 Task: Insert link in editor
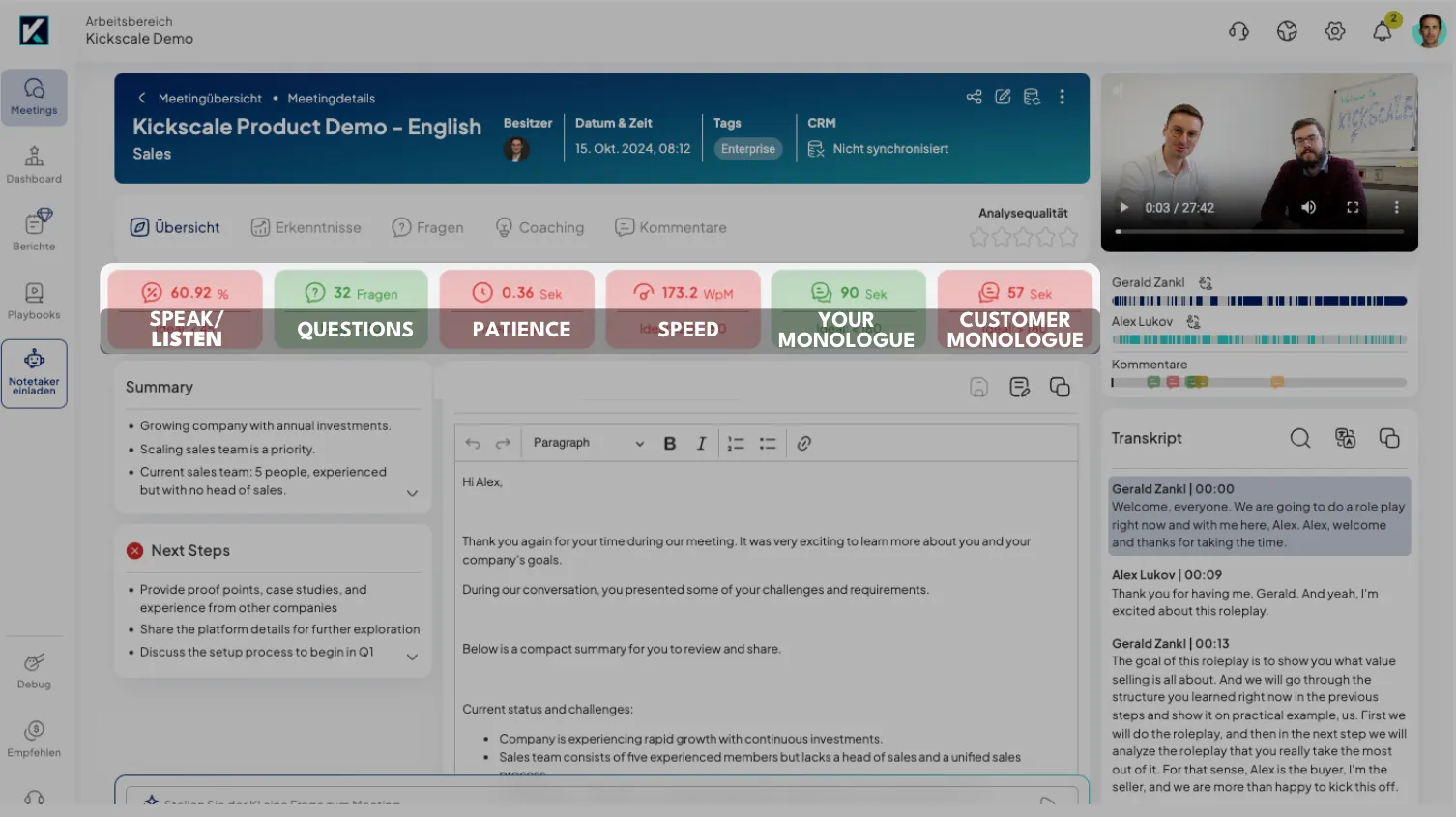point(803,443)
